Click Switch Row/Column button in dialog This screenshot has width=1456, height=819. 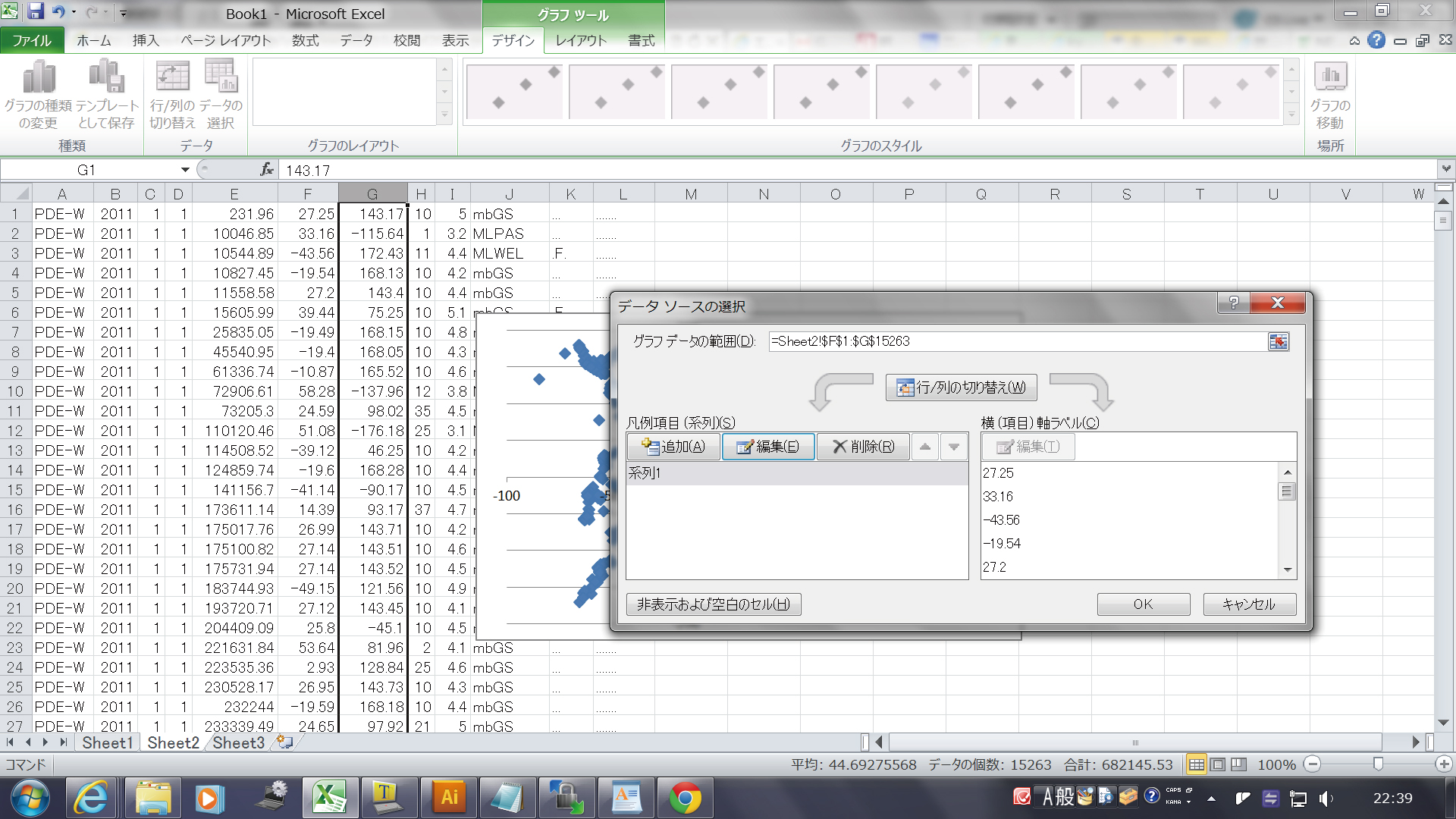(x=961, y=388)
